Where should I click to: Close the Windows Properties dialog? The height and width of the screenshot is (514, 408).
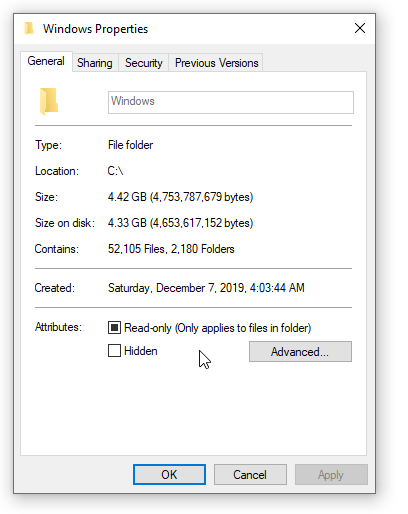click(360, 28)
